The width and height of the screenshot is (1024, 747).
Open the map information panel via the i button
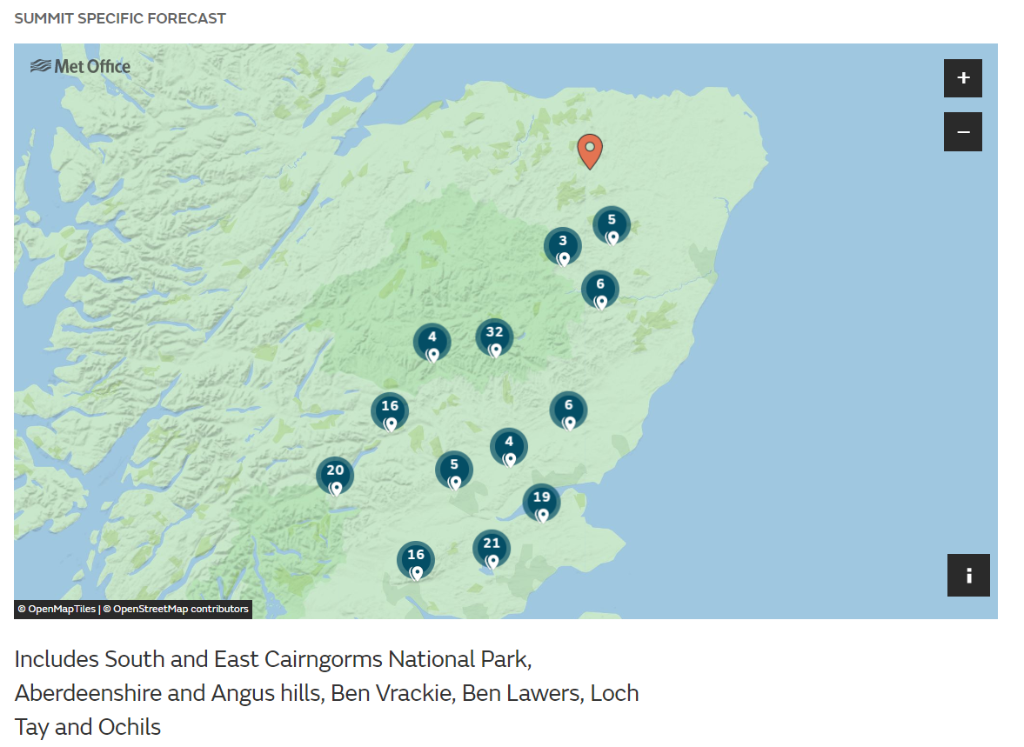[x=968, y=575]
